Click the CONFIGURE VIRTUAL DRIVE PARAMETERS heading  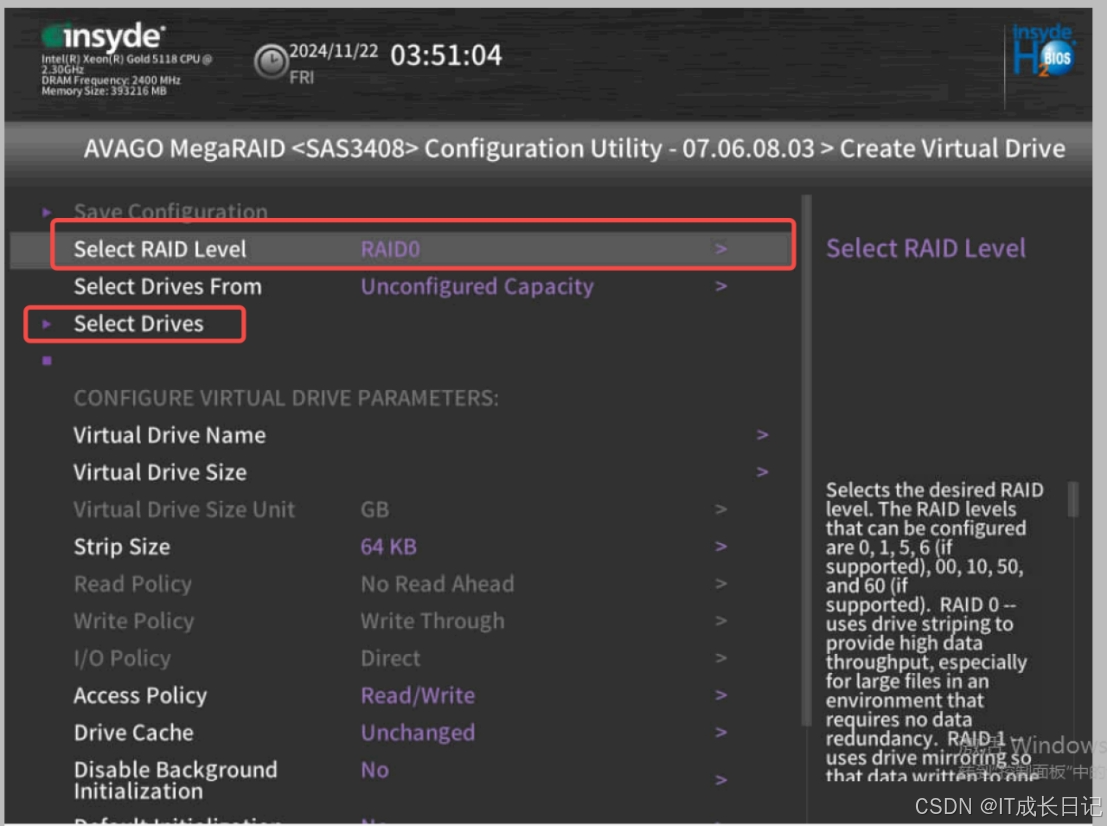286,398
